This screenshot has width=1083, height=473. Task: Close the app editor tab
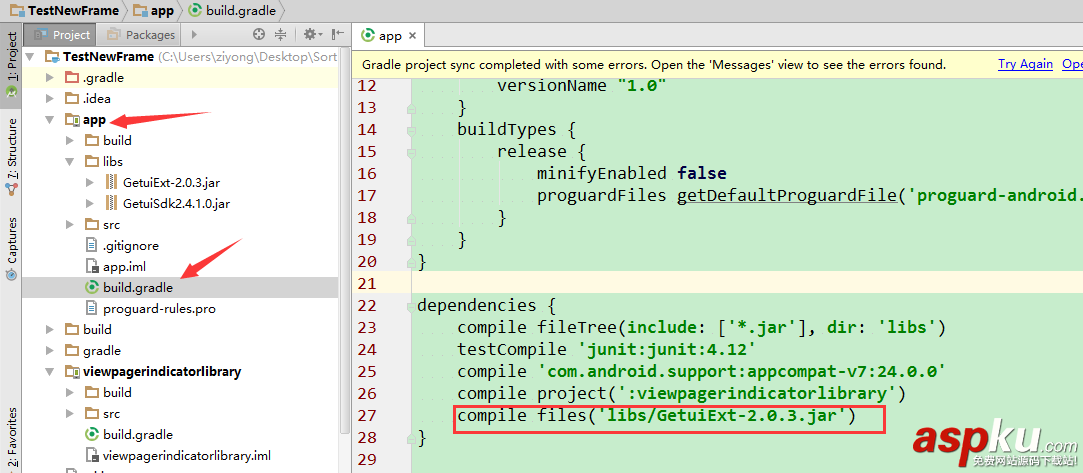tap(412, 35)
